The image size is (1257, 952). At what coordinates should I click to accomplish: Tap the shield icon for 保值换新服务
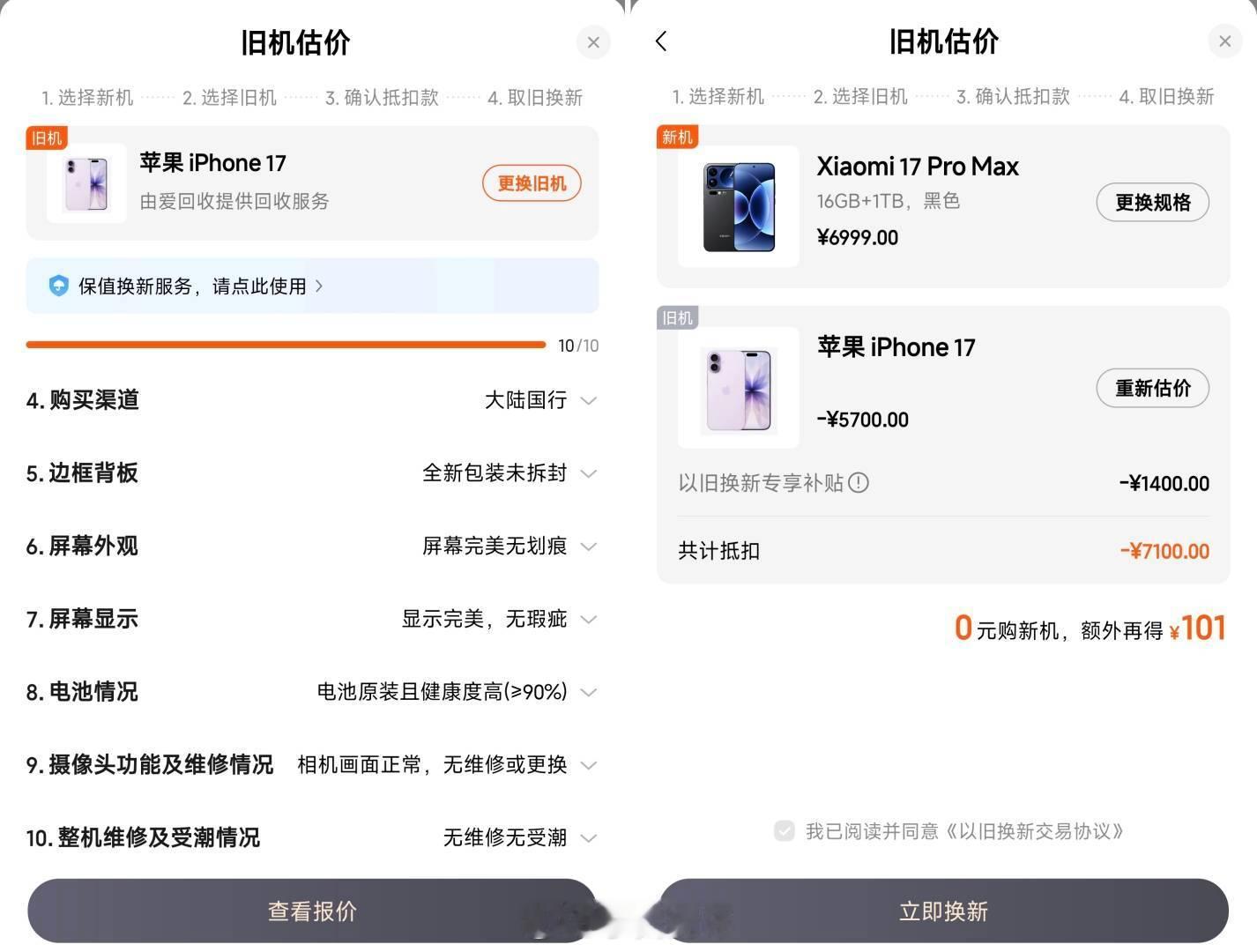(58, 286)
